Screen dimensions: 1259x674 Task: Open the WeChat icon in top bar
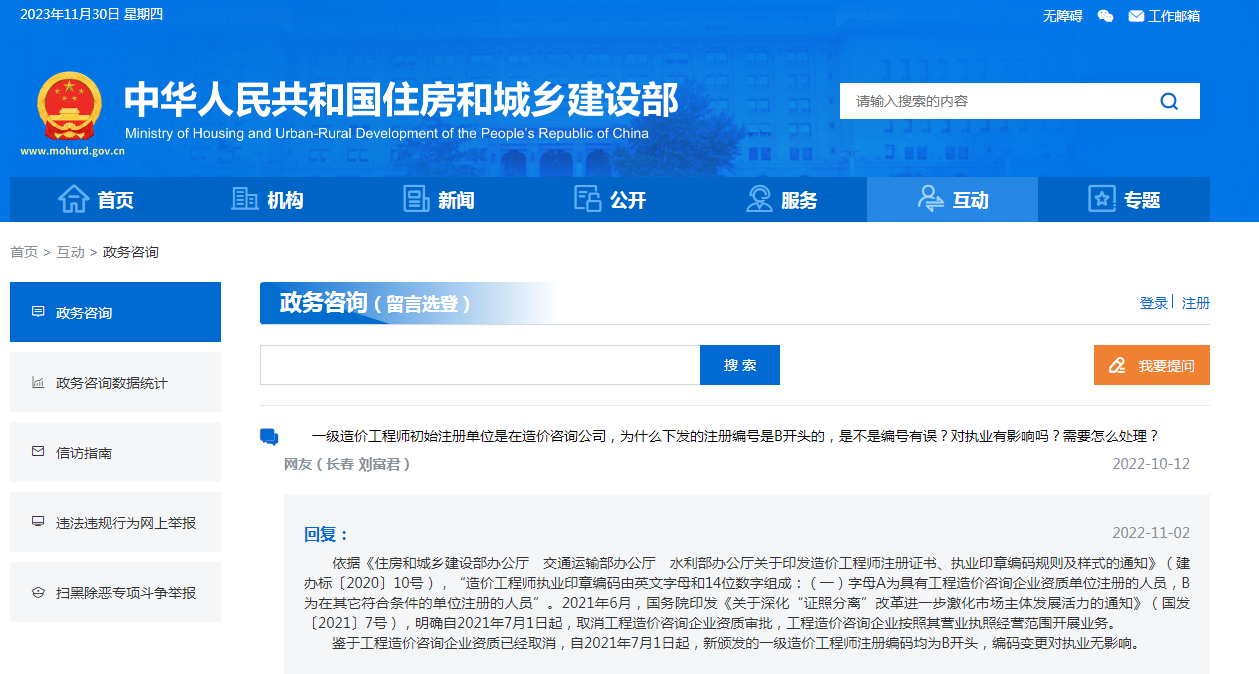1105,16
